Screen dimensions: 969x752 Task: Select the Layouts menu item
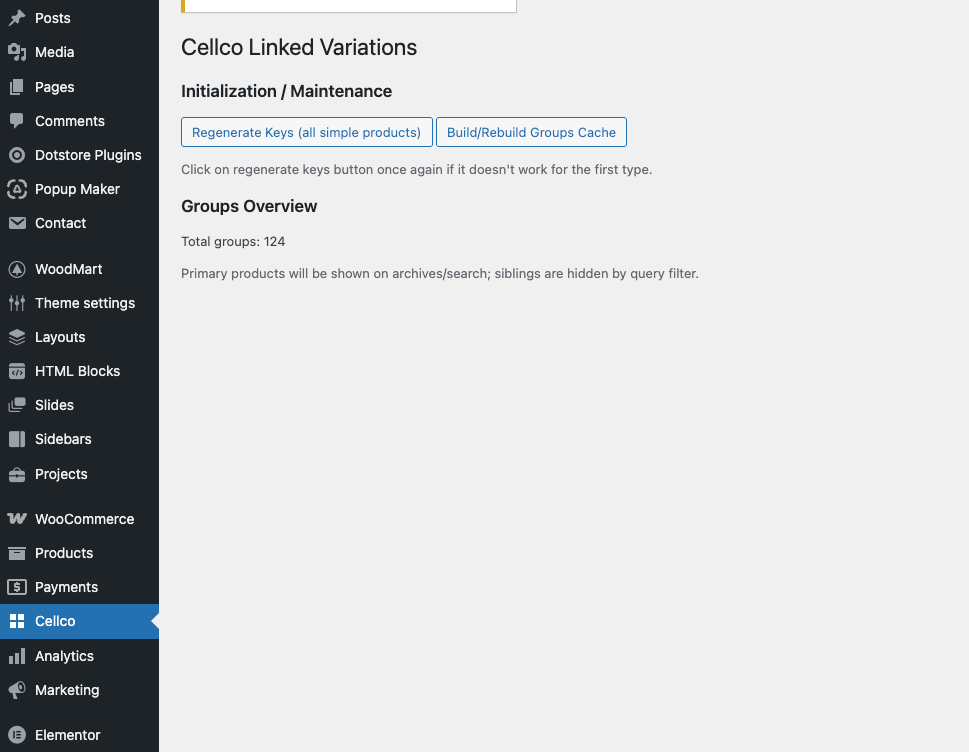[80, 337]
